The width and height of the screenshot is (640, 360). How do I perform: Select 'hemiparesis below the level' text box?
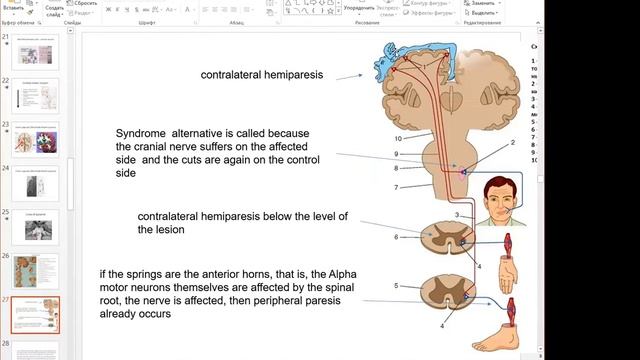pyautogui.click(x=242, y=223)
